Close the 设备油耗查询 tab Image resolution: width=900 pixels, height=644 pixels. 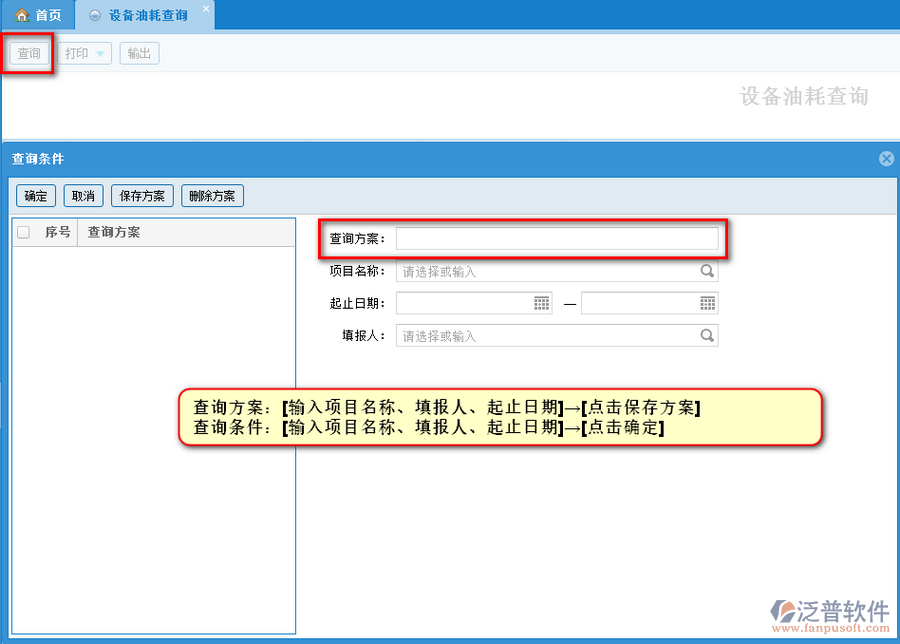pos(206,9)
